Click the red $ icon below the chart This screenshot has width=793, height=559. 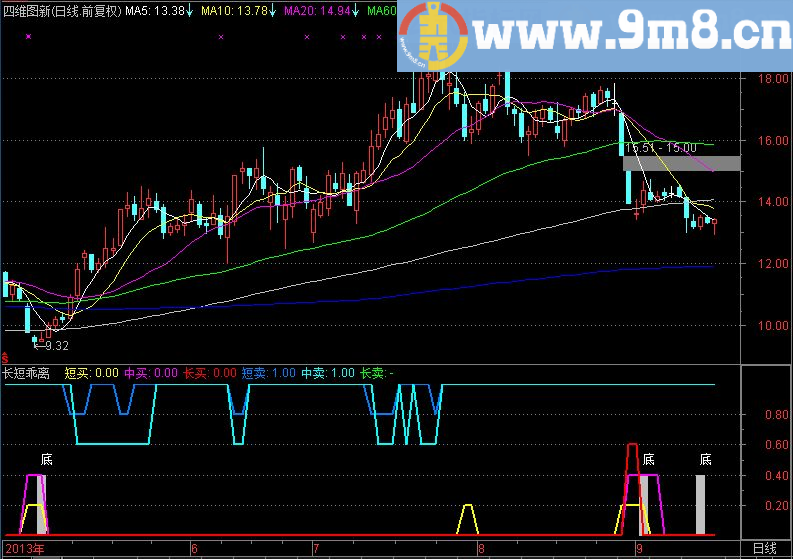(5, 358)
